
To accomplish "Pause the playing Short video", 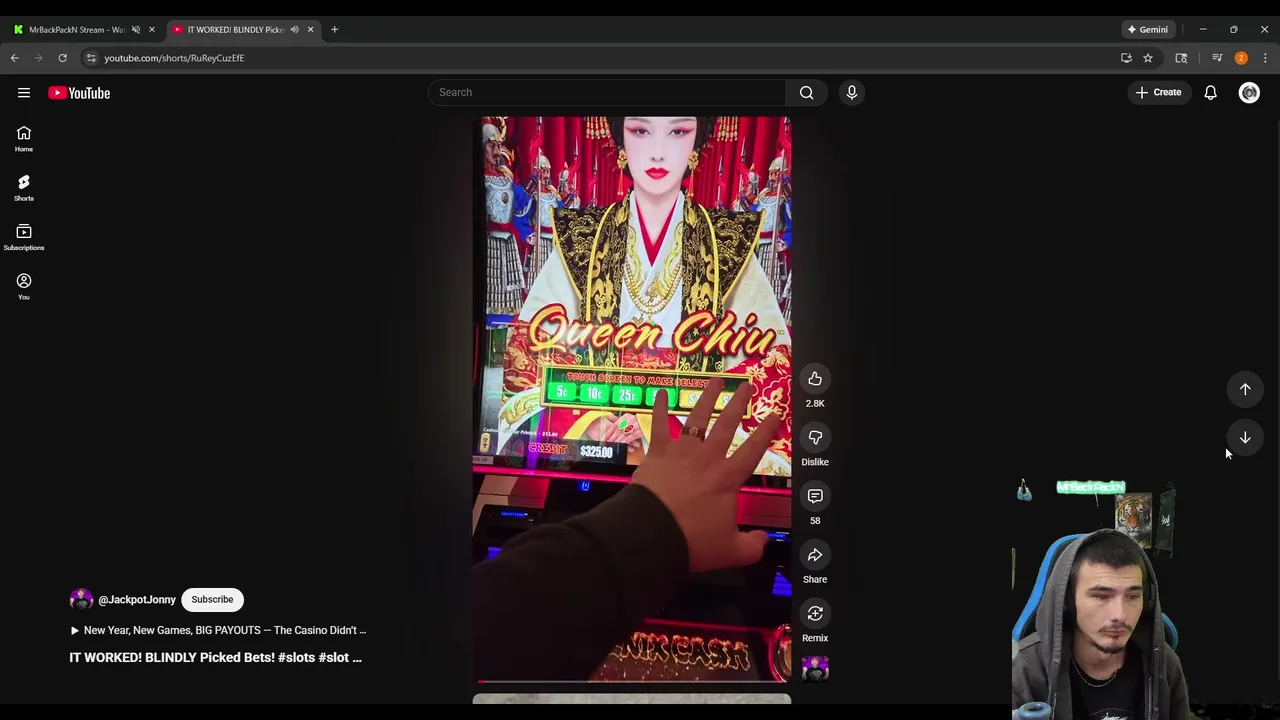I will pos(632,399).
